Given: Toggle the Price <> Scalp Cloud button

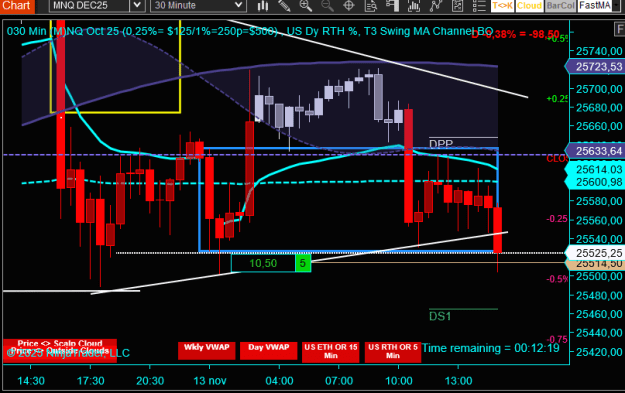Looking at the screenshot, I should [60, 344].
